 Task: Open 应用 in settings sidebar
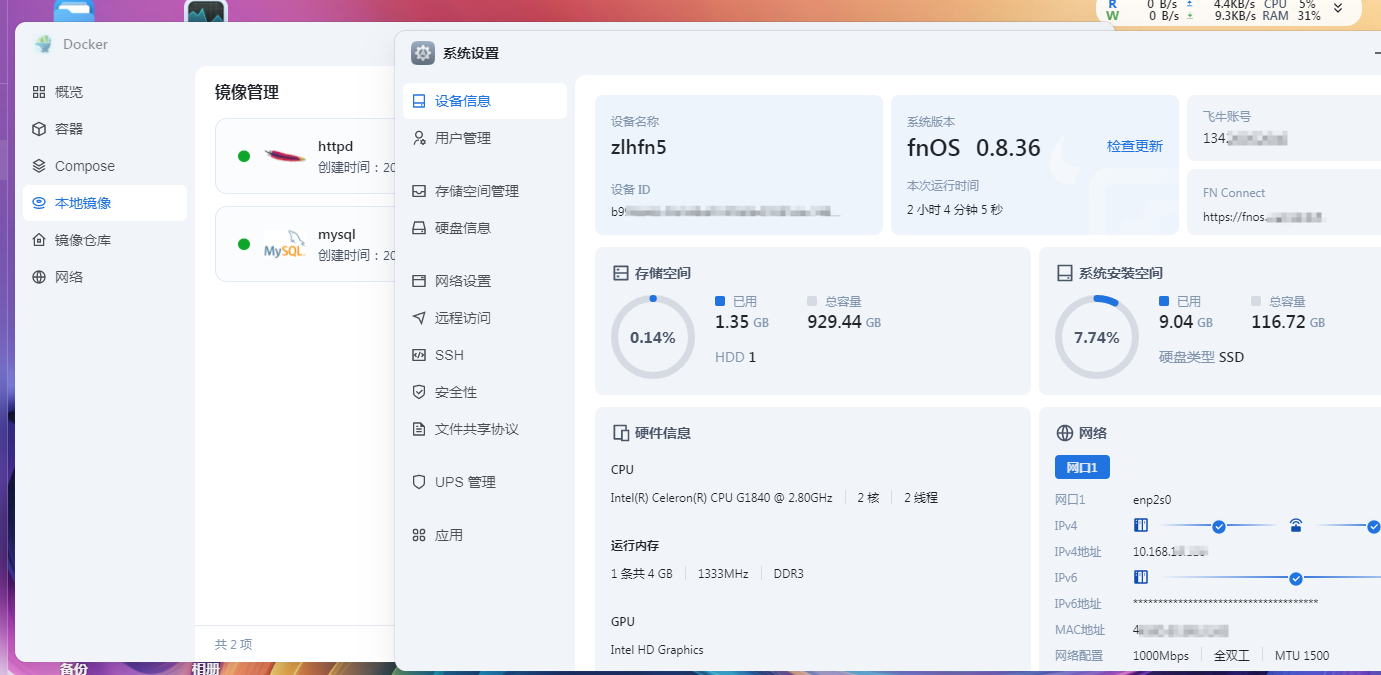click(x=485, y=535)
